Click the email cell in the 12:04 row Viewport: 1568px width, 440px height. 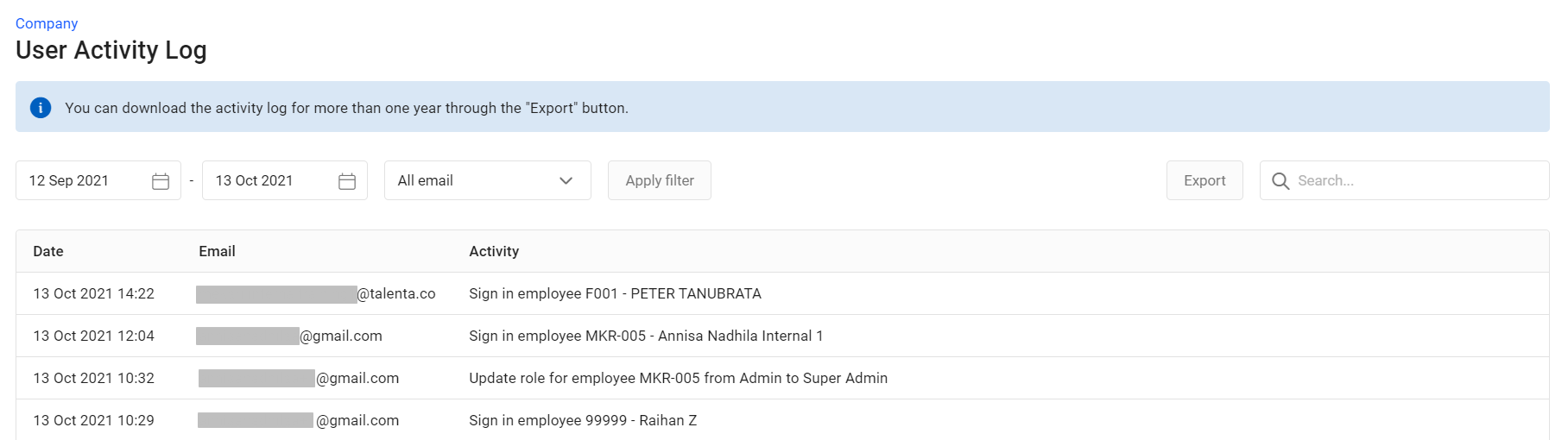[289, 336]
